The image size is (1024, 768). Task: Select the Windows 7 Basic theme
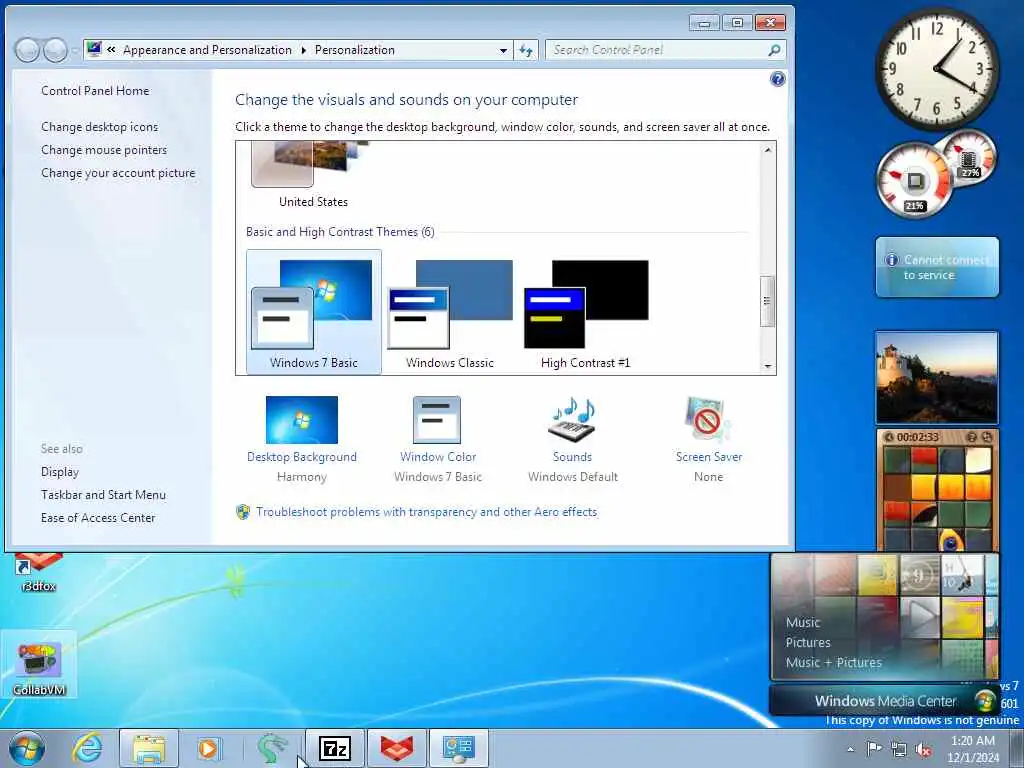point(313,312)
